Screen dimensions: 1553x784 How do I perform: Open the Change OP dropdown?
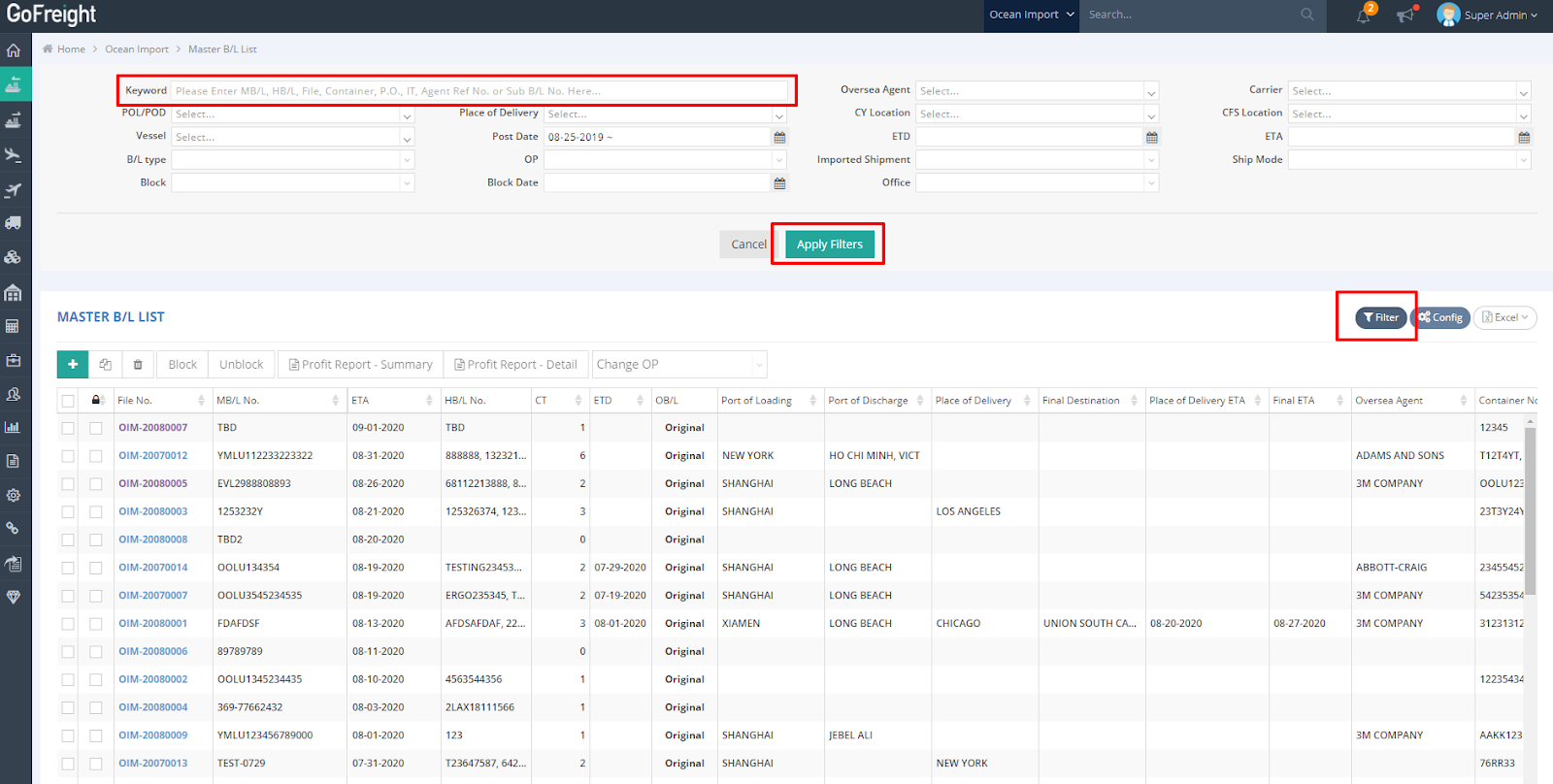click(x=679, y=365)
